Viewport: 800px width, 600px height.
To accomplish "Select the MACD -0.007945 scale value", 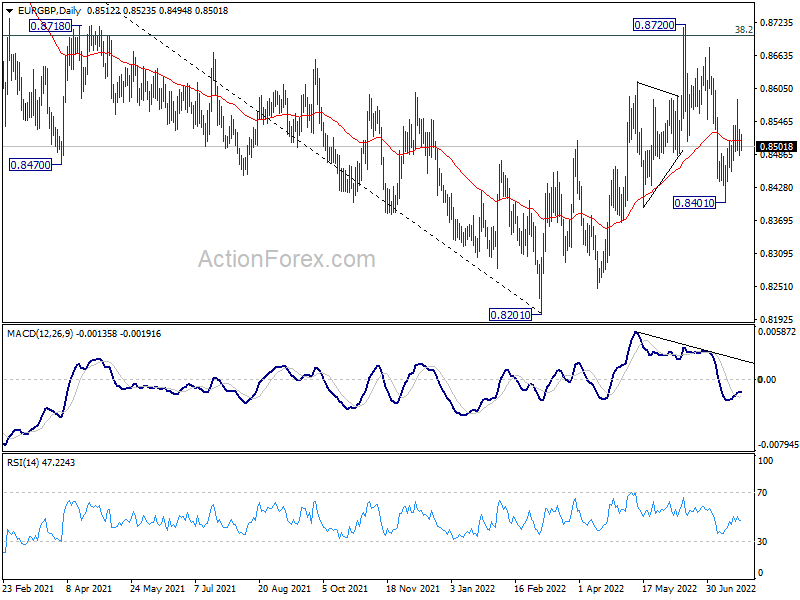I will click(x=778, y=445).
